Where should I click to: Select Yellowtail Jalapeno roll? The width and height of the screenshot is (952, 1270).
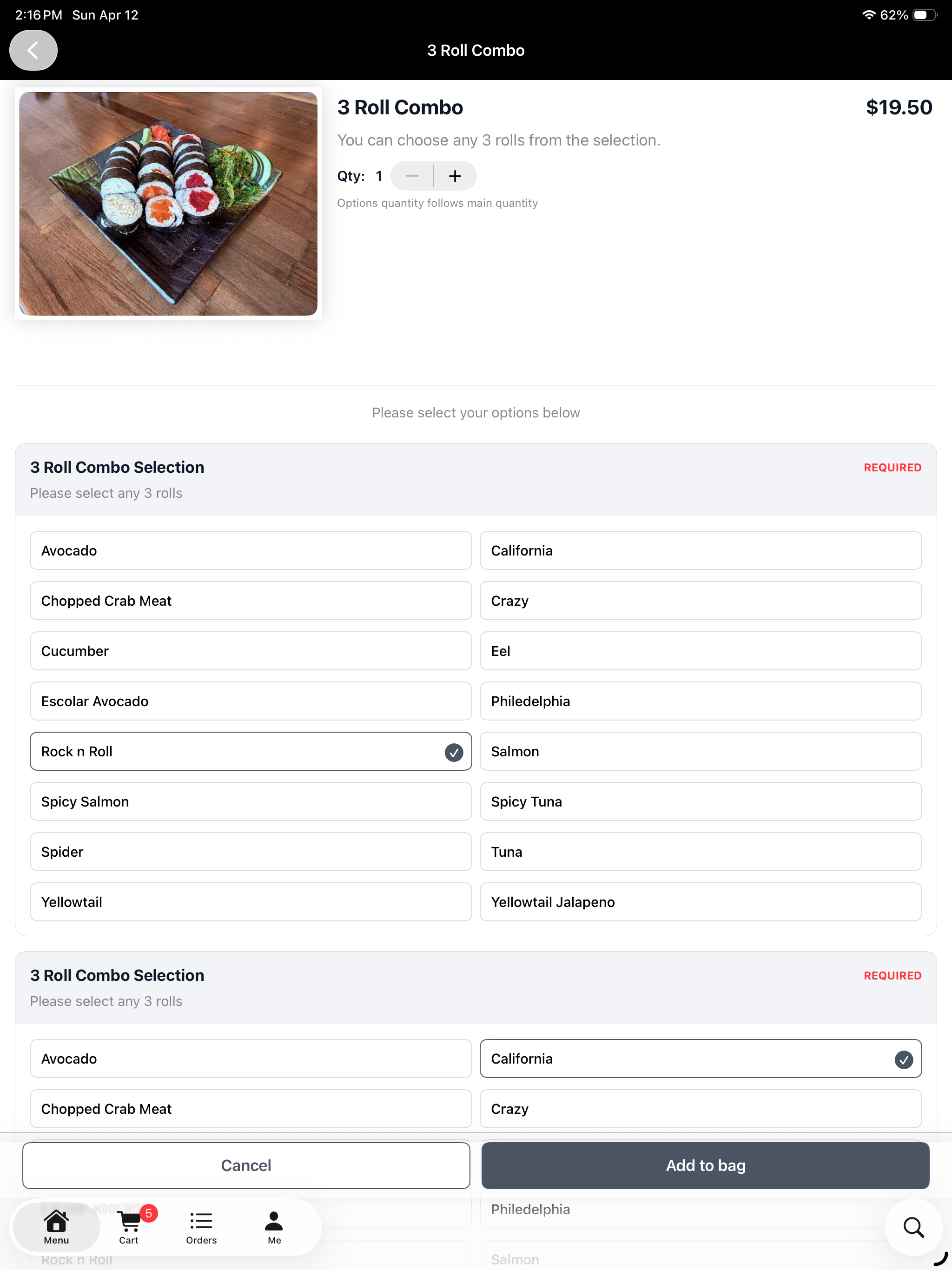point(701,902)
